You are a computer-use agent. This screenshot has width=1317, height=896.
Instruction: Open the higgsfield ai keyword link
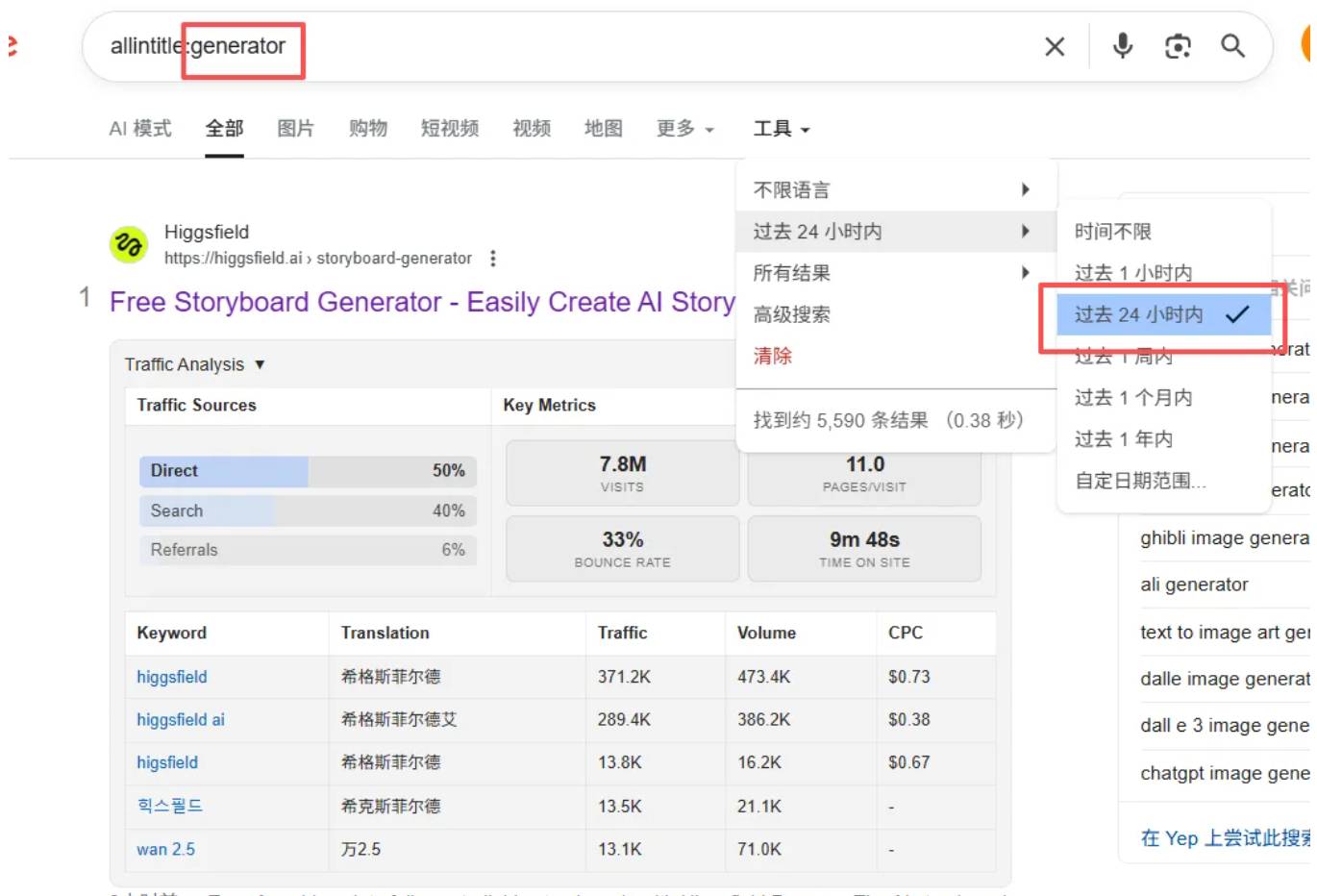pyautogui.click(x=180, y=719)
